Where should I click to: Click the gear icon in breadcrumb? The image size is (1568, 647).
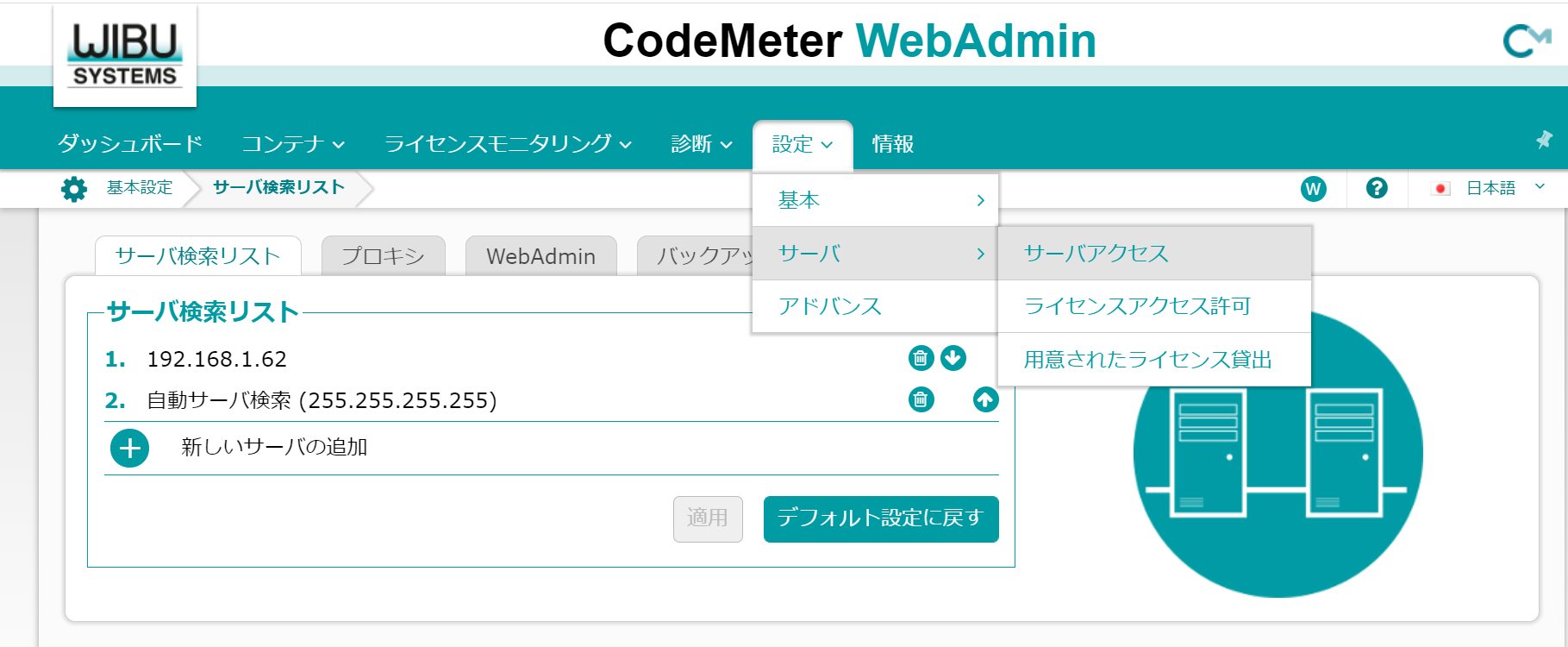tap(74, 189)
